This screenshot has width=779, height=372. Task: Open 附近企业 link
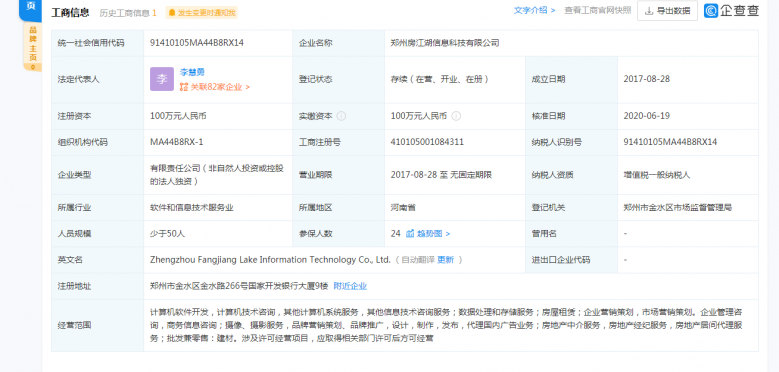click(350, 286)
